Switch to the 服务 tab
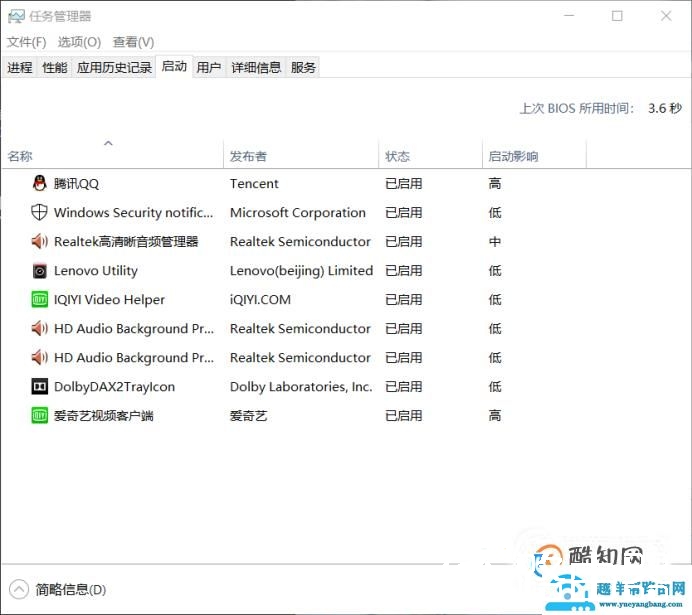The width and height of the screenshot is (692, 615). click(303, 68)
